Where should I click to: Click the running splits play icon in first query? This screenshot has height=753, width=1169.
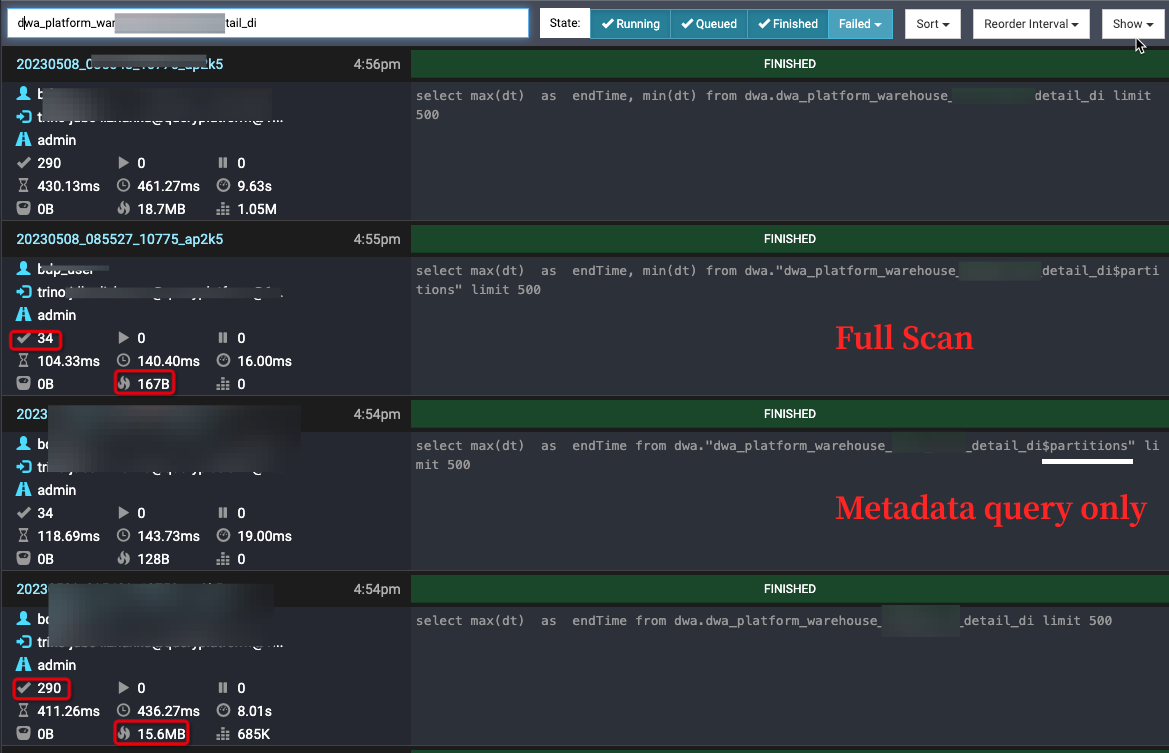coord(124,163)
